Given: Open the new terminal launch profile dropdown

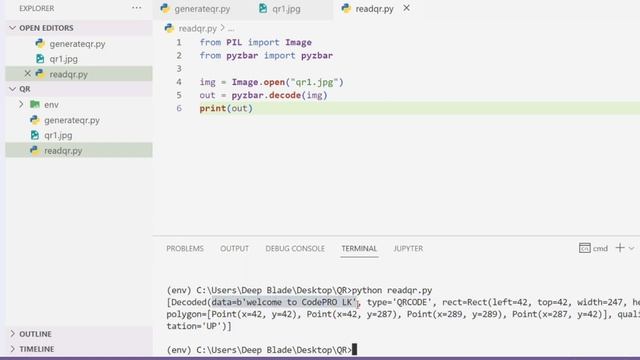Looking at the screenshot, I should click(631, 248).
